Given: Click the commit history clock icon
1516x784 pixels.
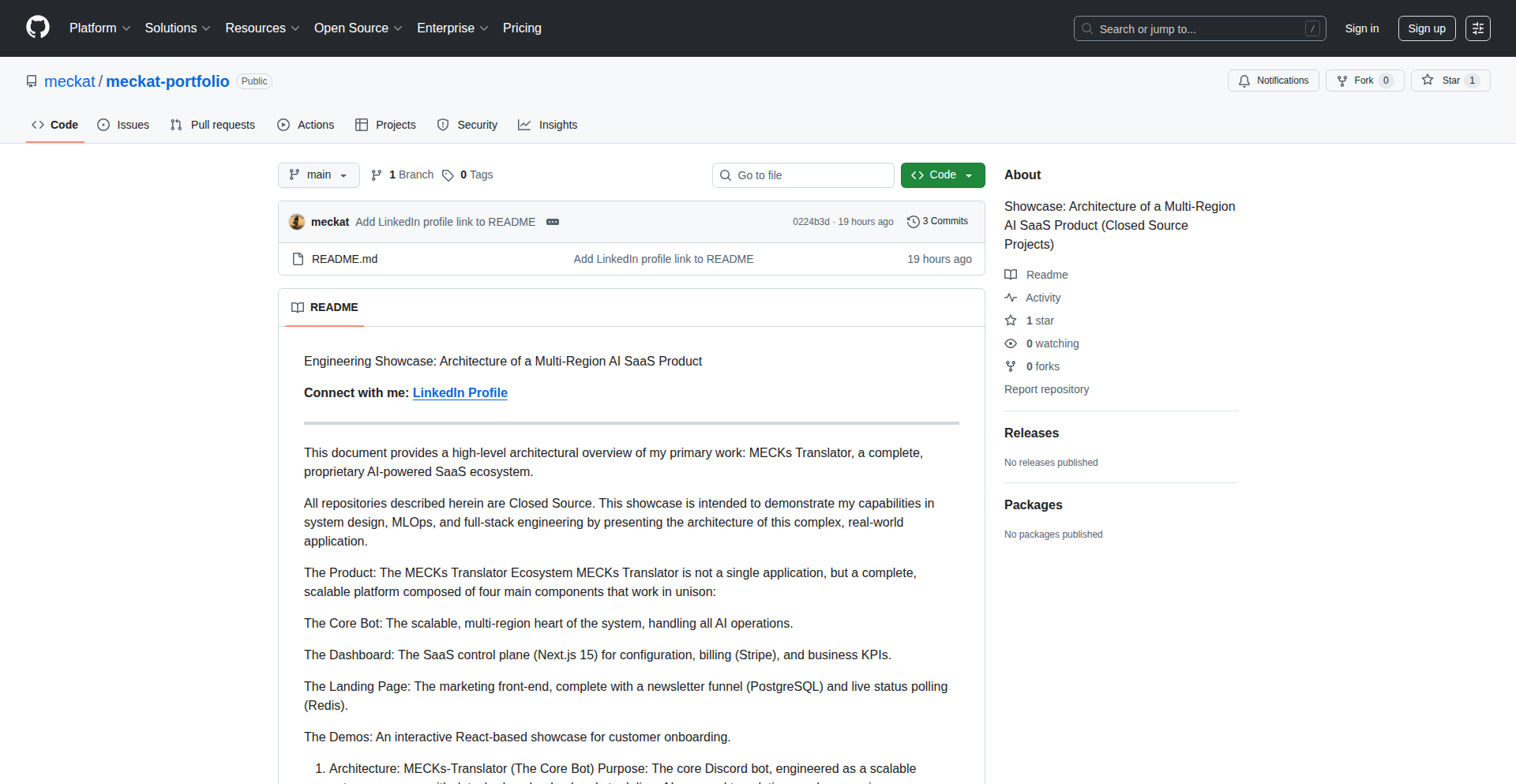Looking at the screenshot, I should tap(913, 221).
